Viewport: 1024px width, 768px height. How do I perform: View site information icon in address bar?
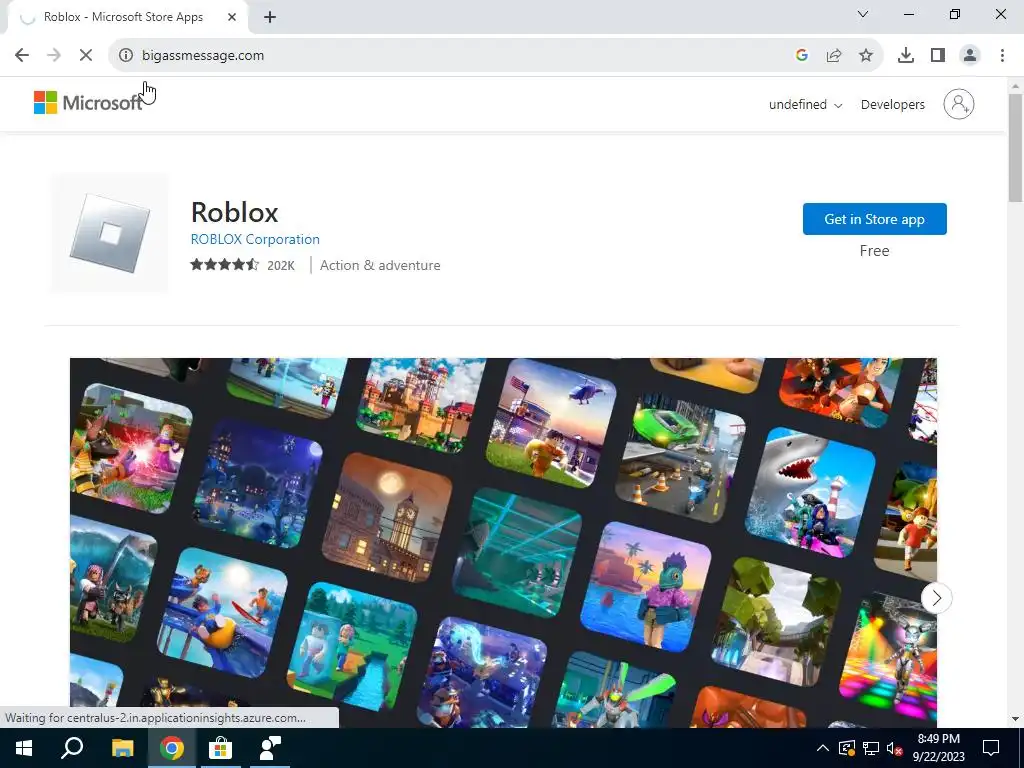[125, 56]
